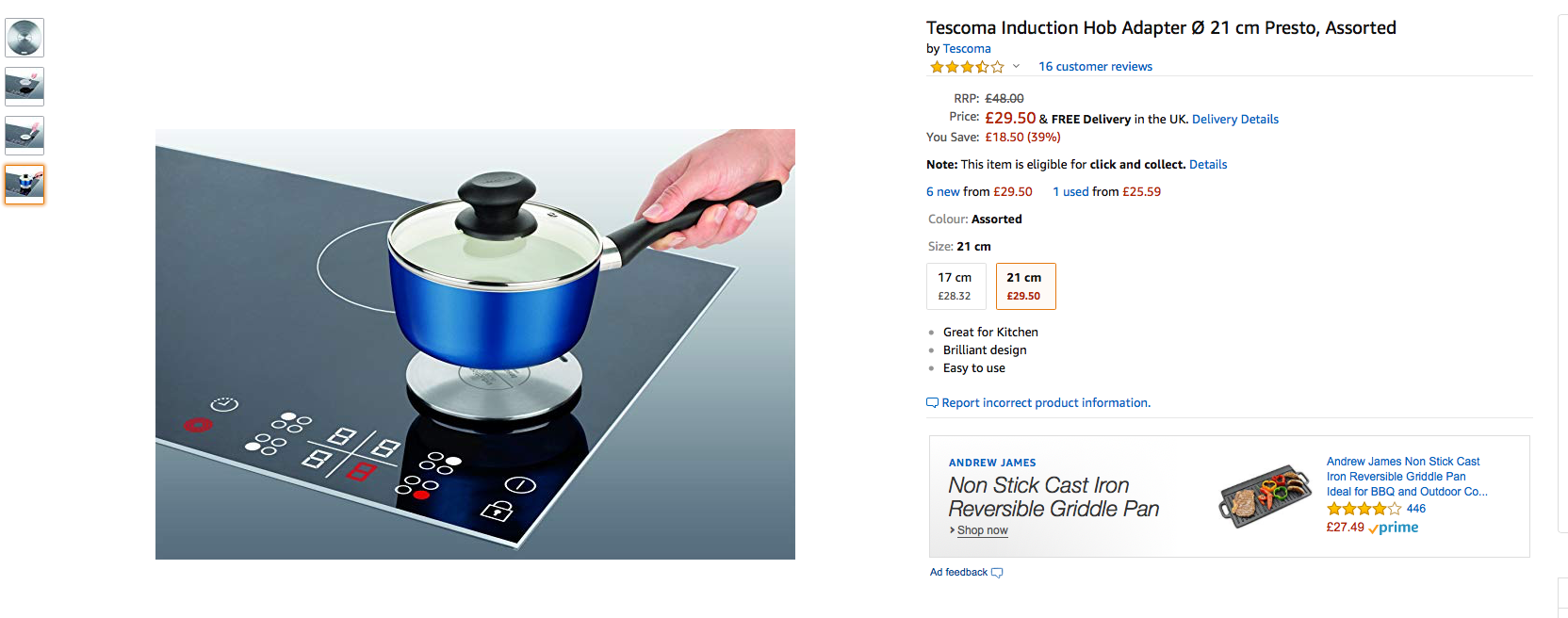Select the fourth thumbnail with blue saucepan
1568x618 pixels.
[24, 185]
